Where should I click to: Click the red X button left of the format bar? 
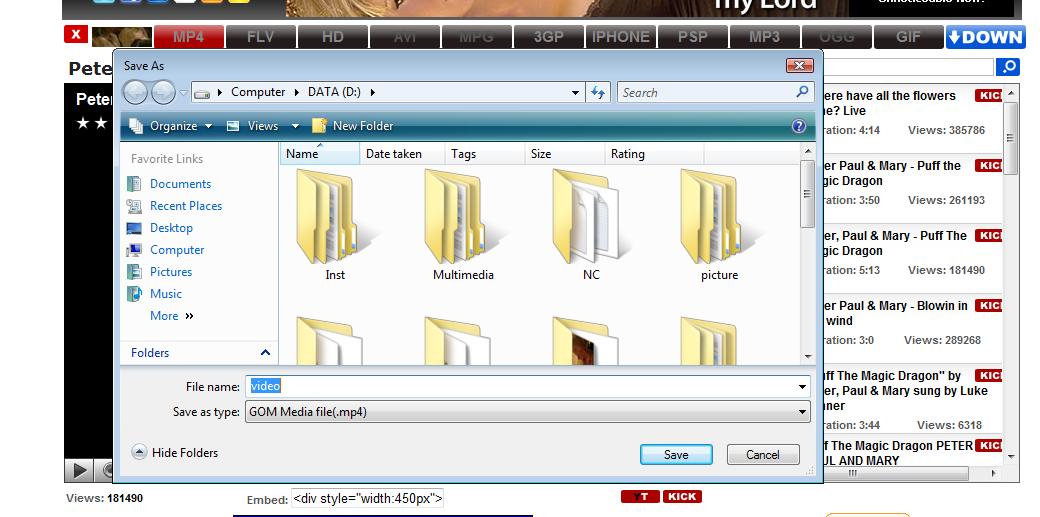(76, 34)
